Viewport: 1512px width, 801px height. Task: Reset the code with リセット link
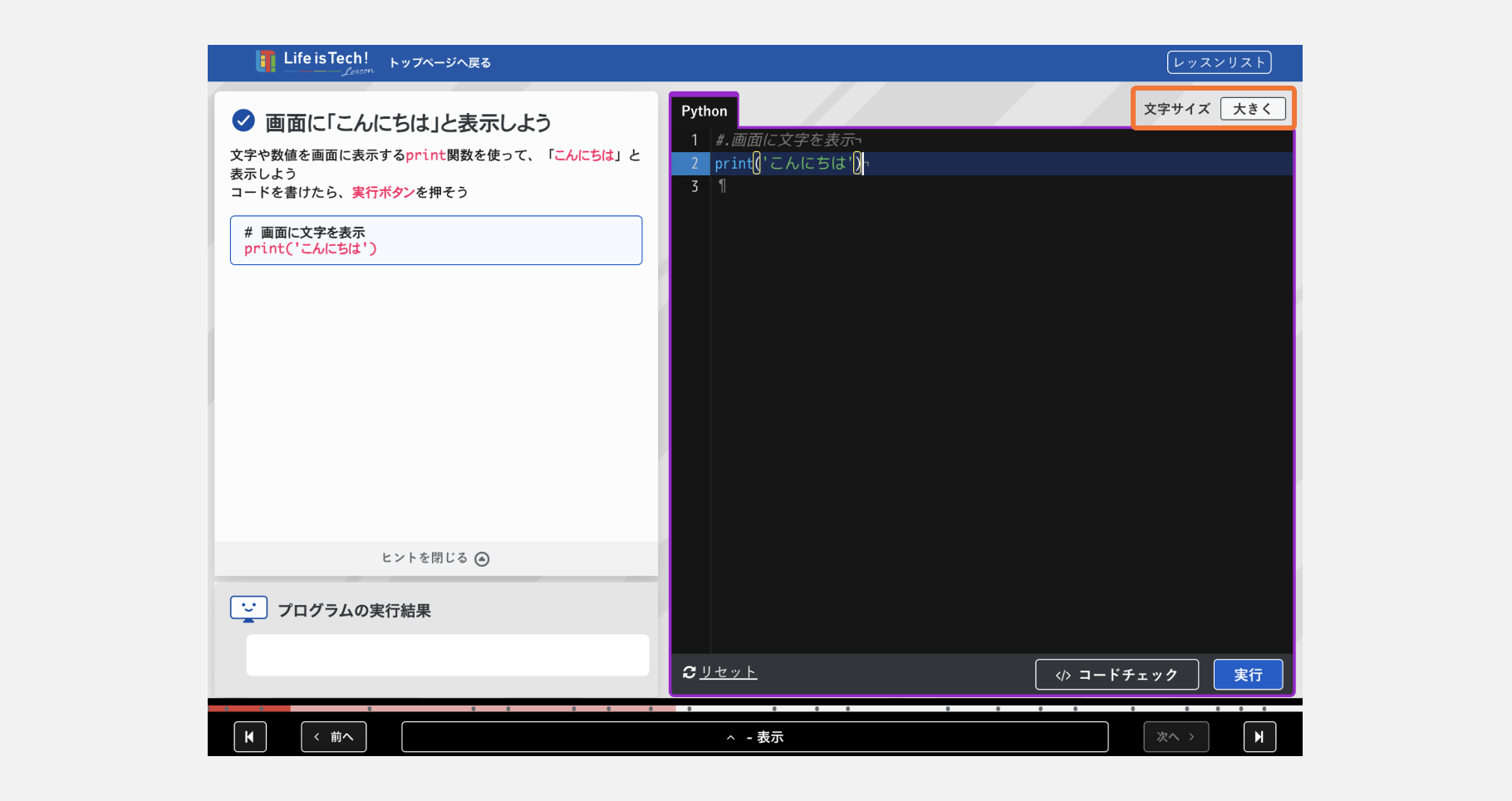728,672
